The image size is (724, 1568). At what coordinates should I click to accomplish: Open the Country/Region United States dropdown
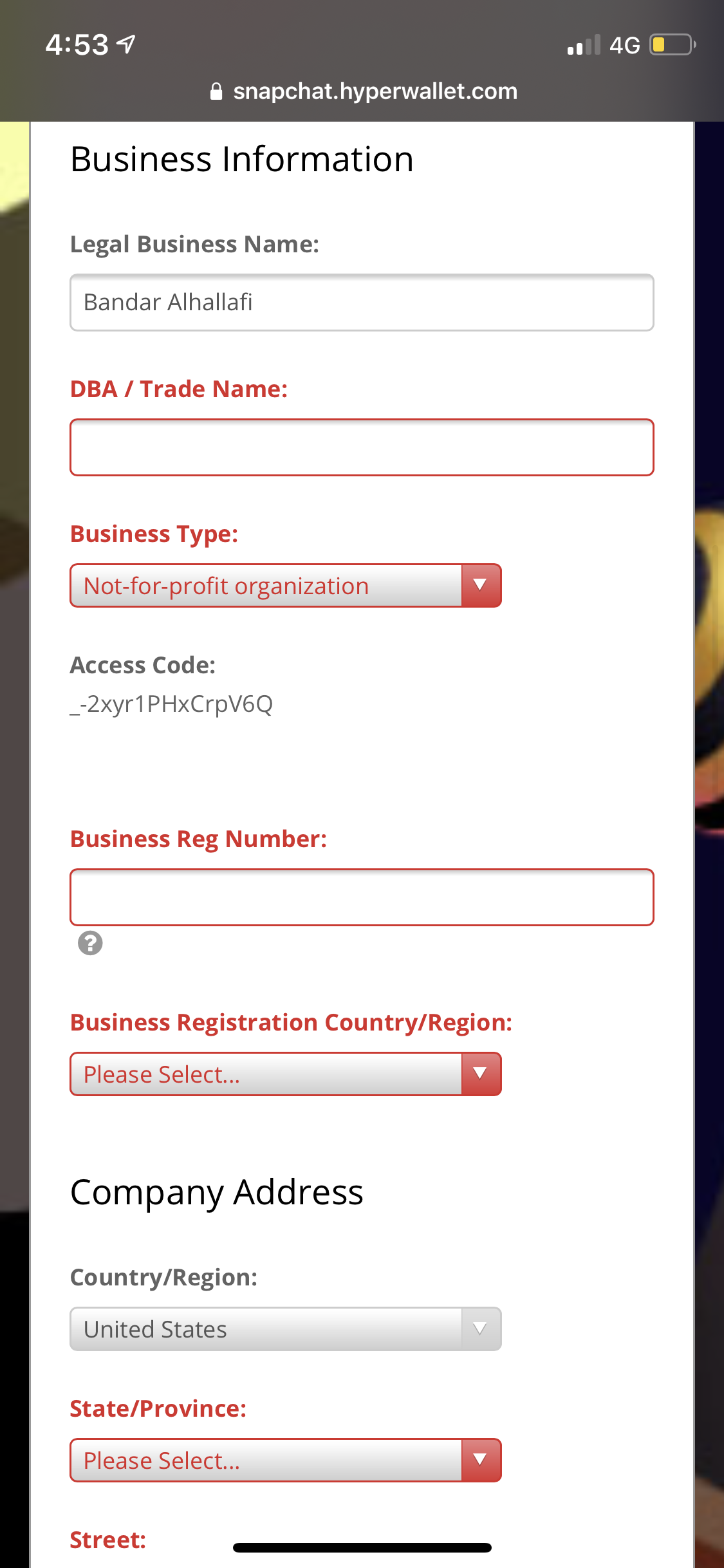[x=286, y=1329]
